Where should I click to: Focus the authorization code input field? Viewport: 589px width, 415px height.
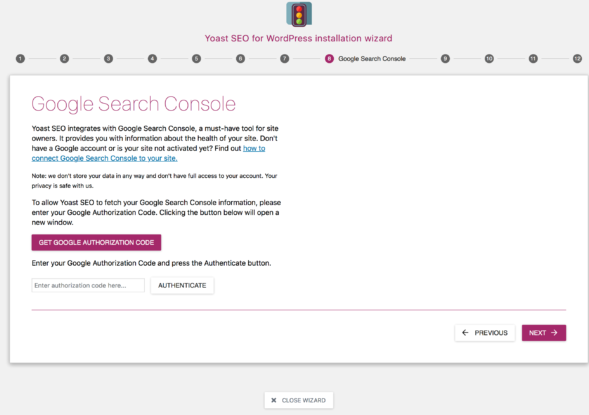pyautogui.click(x=88, y=285)
